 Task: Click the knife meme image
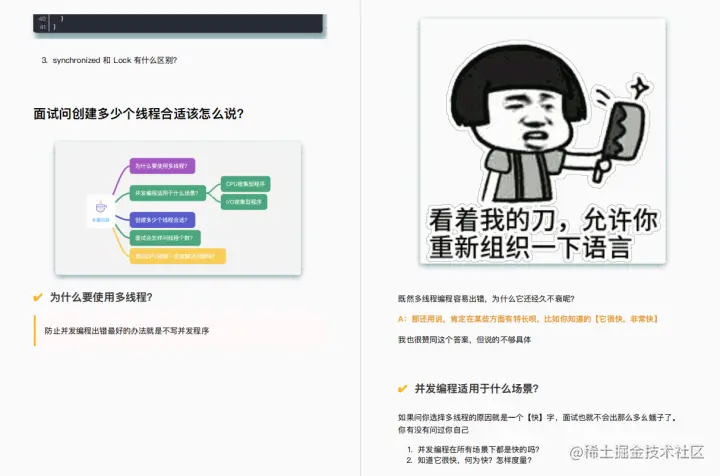click(543, 141)
